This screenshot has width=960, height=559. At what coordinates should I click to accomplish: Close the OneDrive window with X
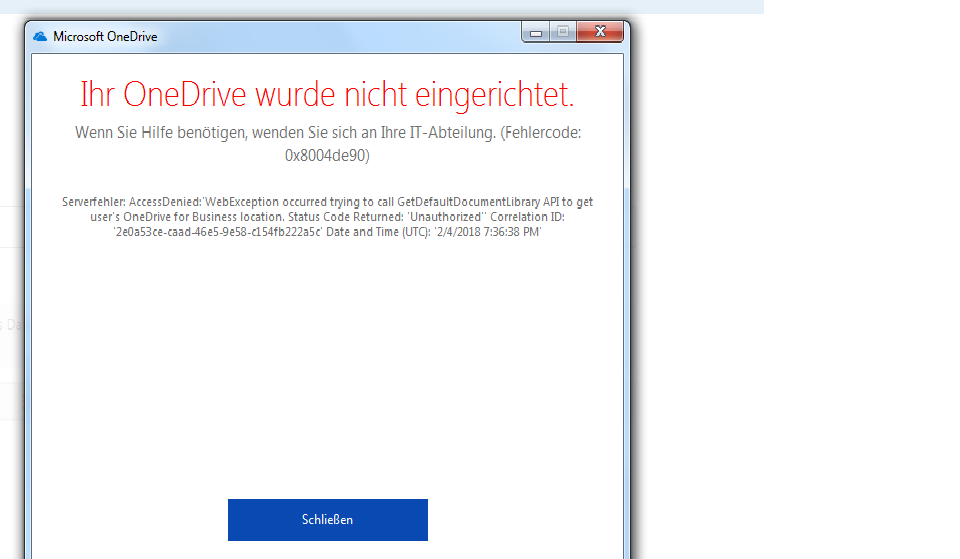coord(600,32)
